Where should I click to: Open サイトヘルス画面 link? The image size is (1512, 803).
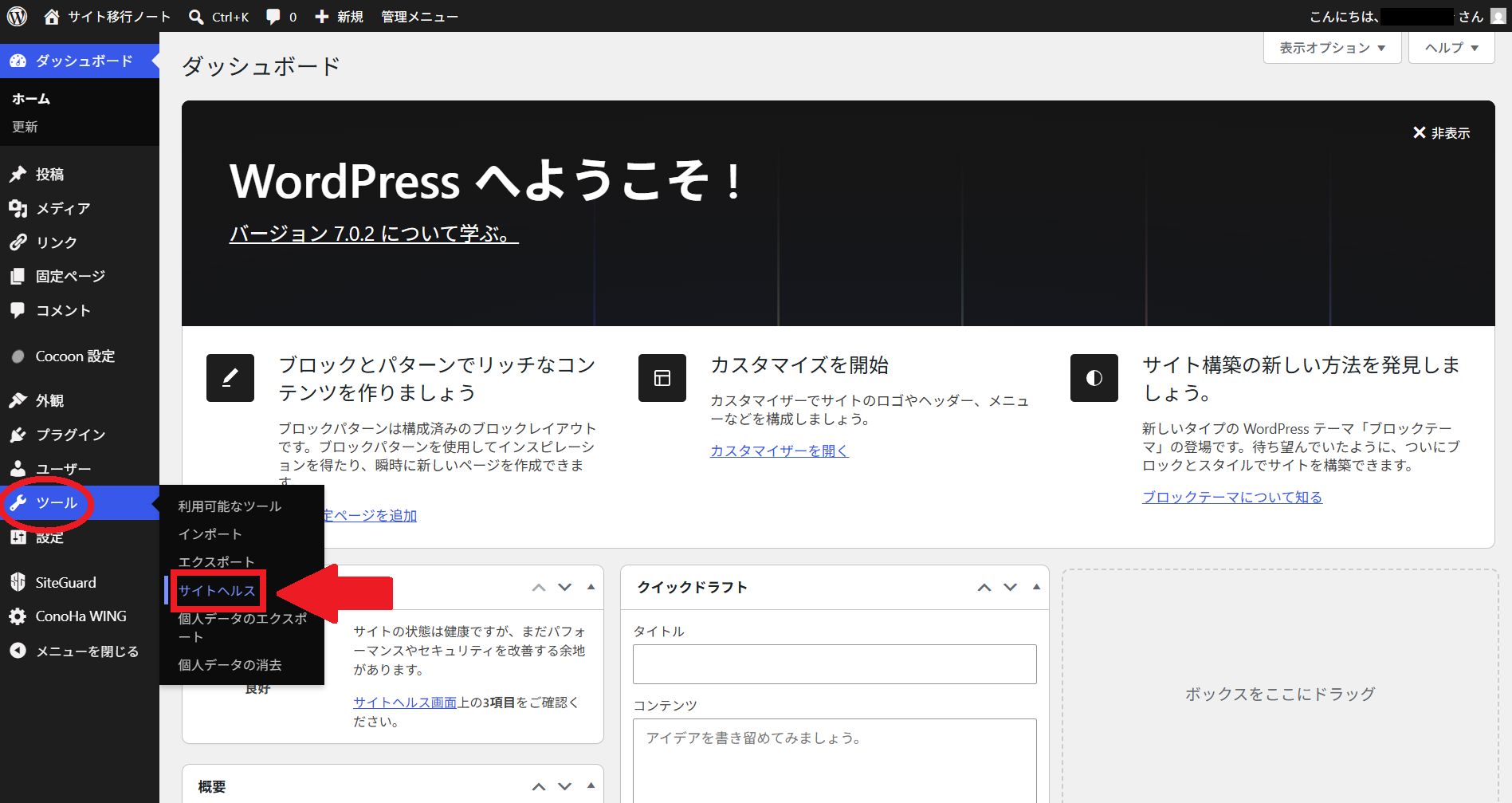click(x=405, y=703)
